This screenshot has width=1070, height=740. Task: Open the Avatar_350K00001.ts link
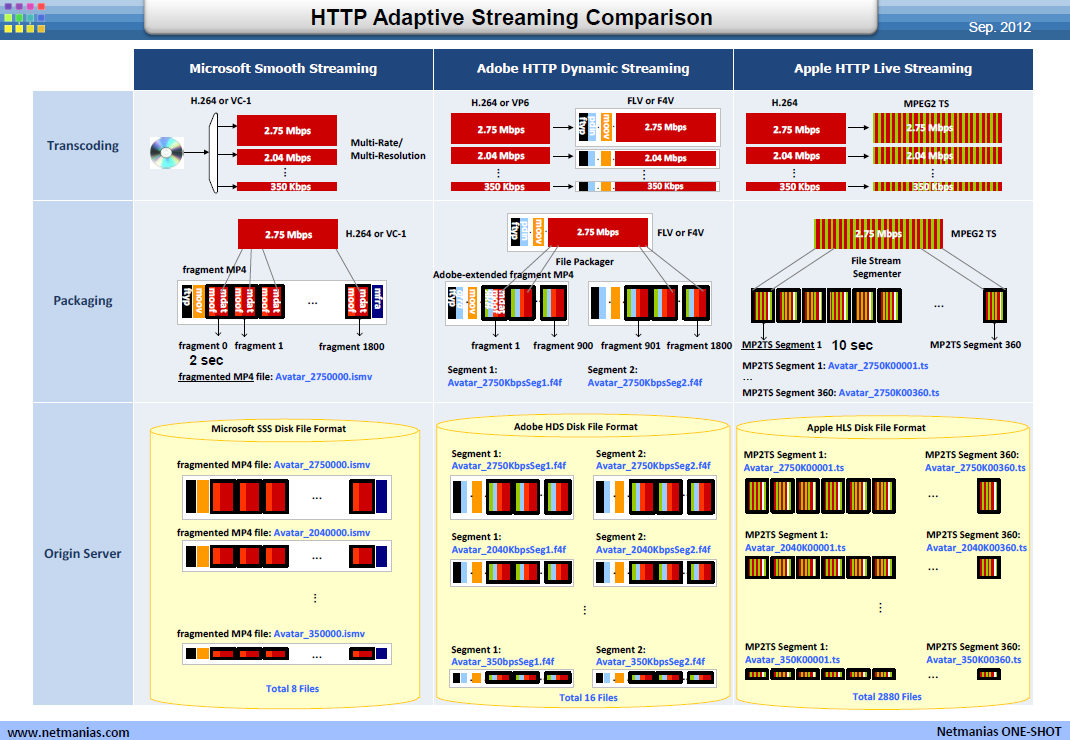792,660
